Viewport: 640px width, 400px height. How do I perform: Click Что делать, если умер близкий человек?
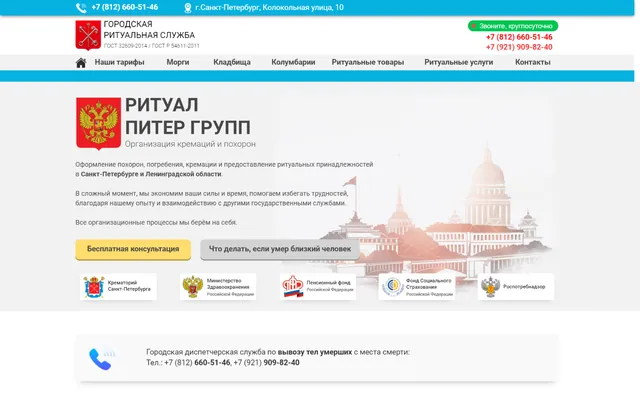click(x=280, y=249)
